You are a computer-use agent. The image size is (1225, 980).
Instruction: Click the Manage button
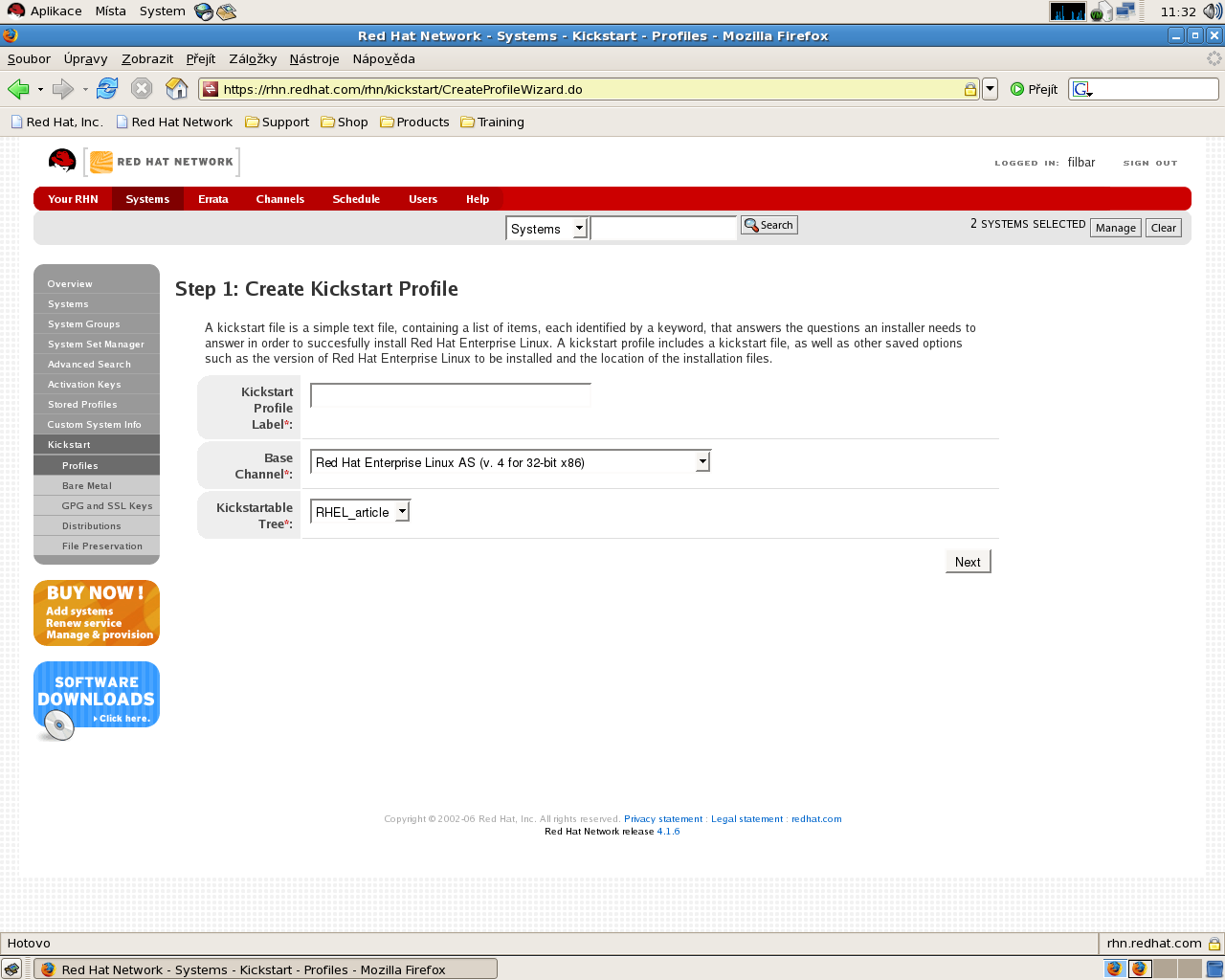pos(1116,228)
